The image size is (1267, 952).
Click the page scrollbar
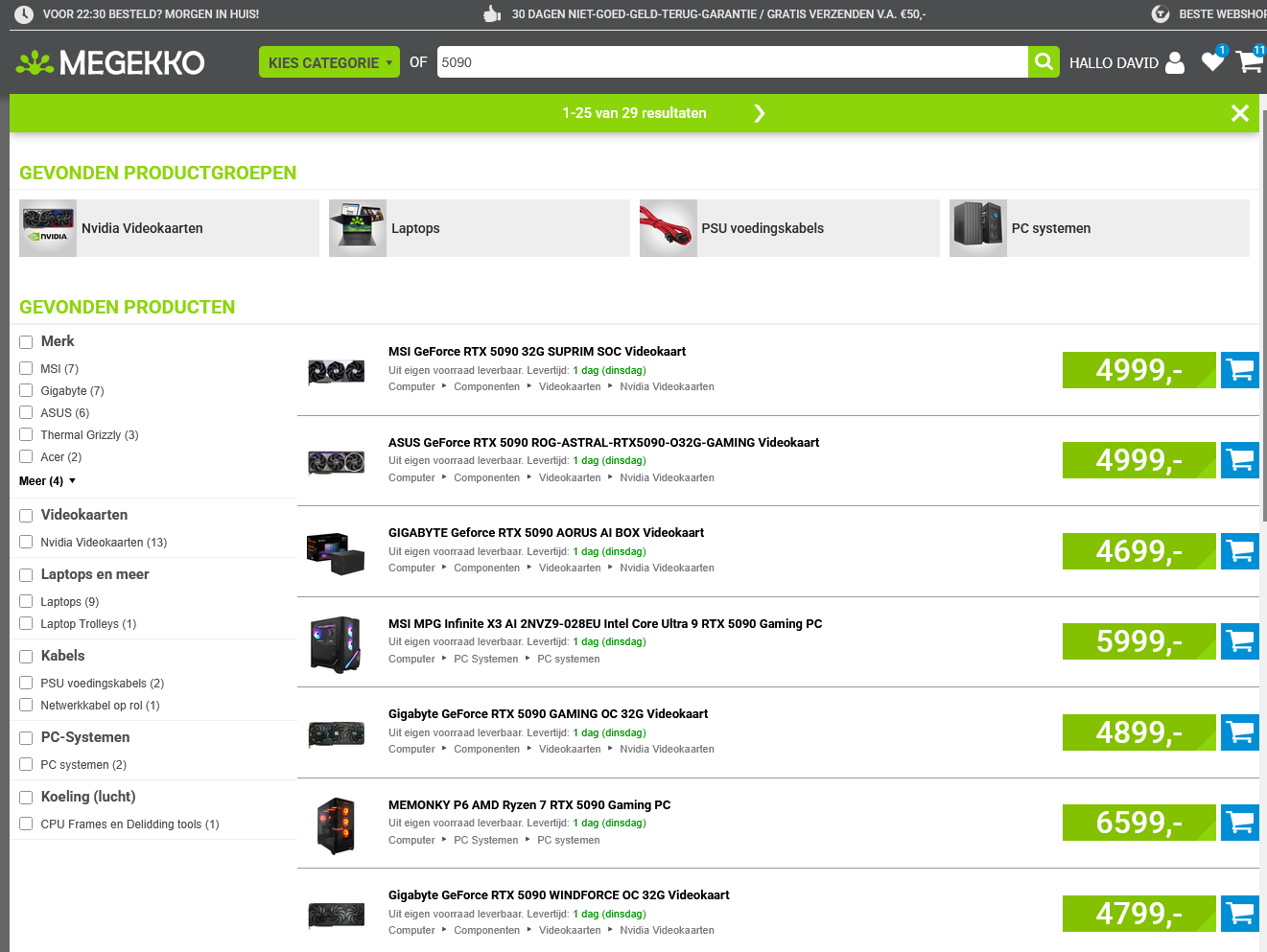(1263, 316)
